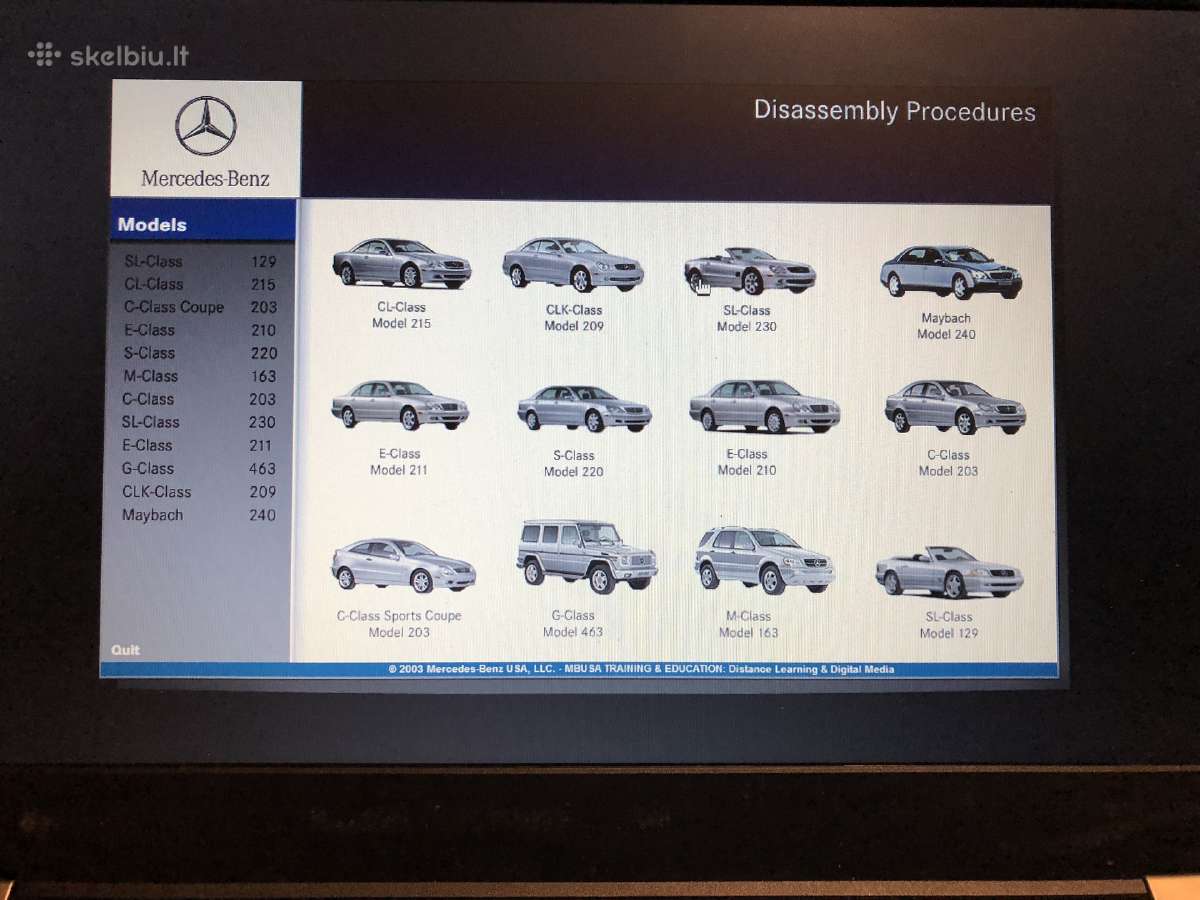
Task: Click the 'CLK-Class Model 209' caption
Action: 574,318
